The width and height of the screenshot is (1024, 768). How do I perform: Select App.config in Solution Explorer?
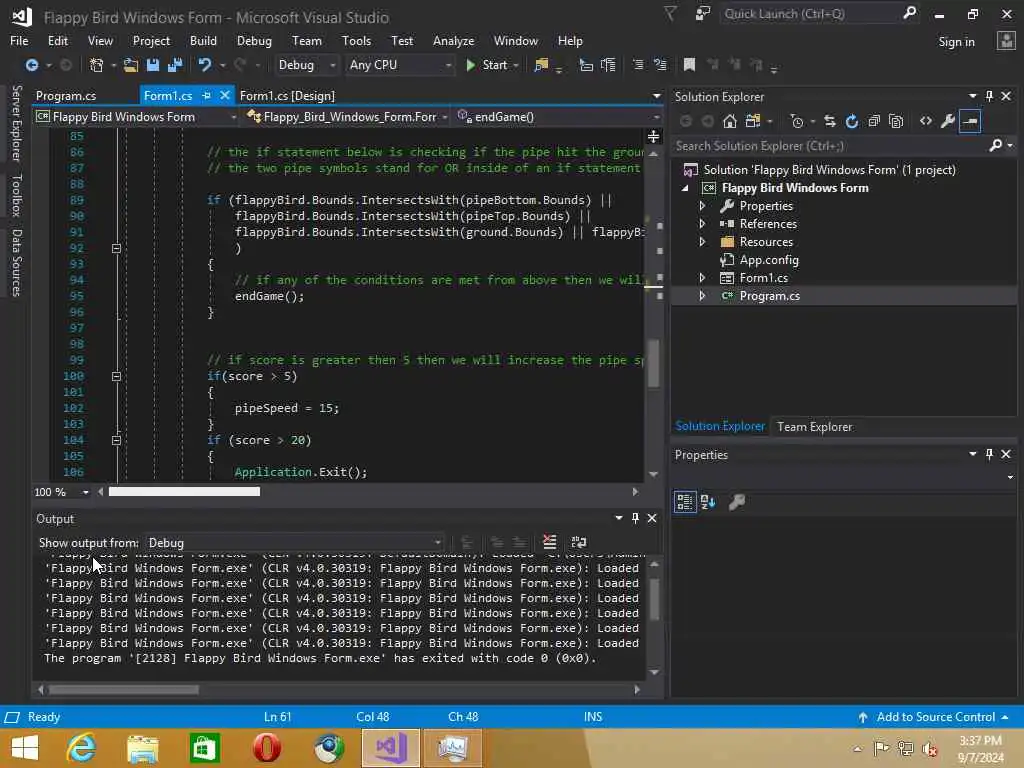pos(769,260)
